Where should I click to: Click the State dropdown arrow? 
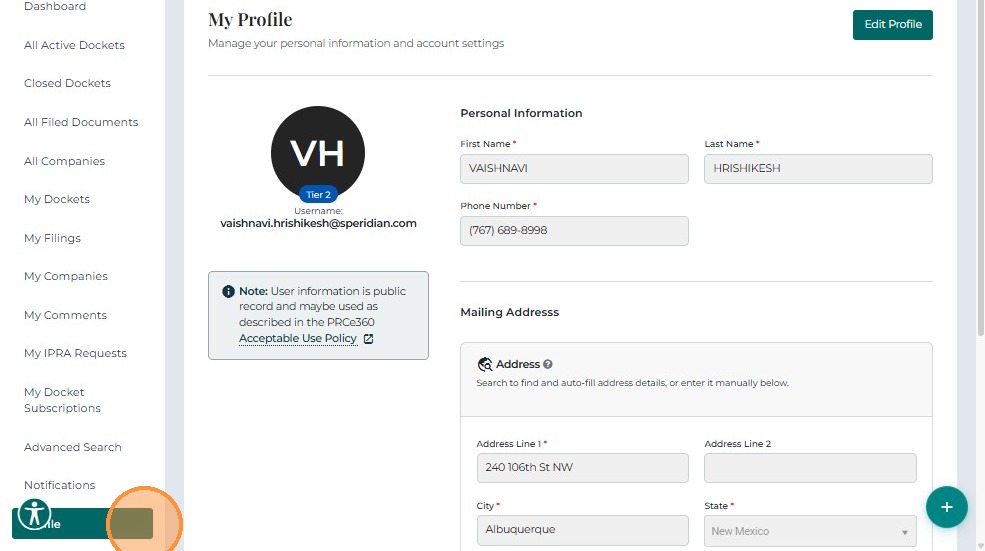tap(904, 532)
